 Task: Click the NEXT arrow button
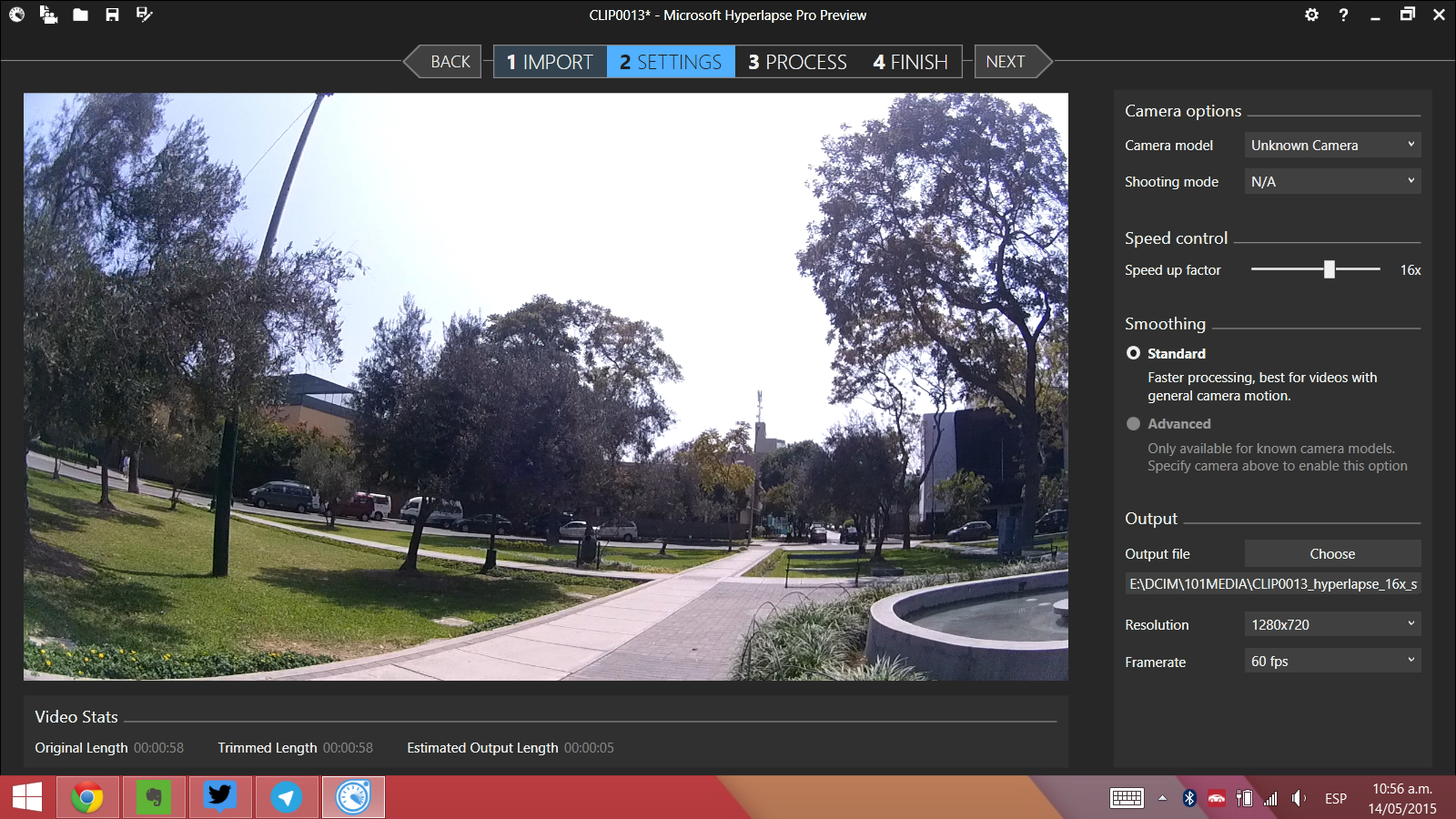(x=1013, y=62)
